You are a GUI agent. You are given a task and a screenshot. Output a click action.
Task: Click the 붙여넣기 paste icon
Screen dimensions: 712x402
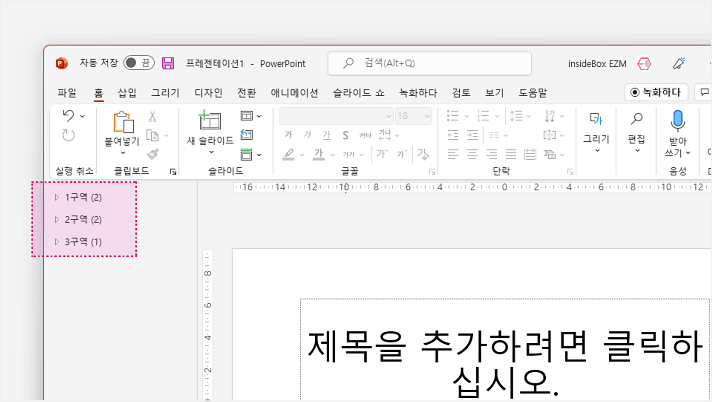point(123,122)
